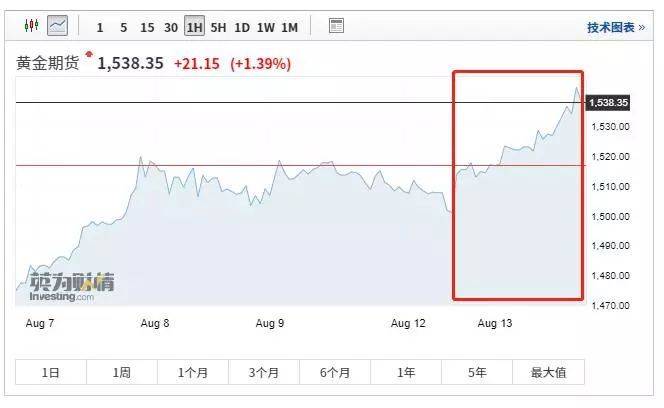Show the 3个月 range

[x=264, y=373]
